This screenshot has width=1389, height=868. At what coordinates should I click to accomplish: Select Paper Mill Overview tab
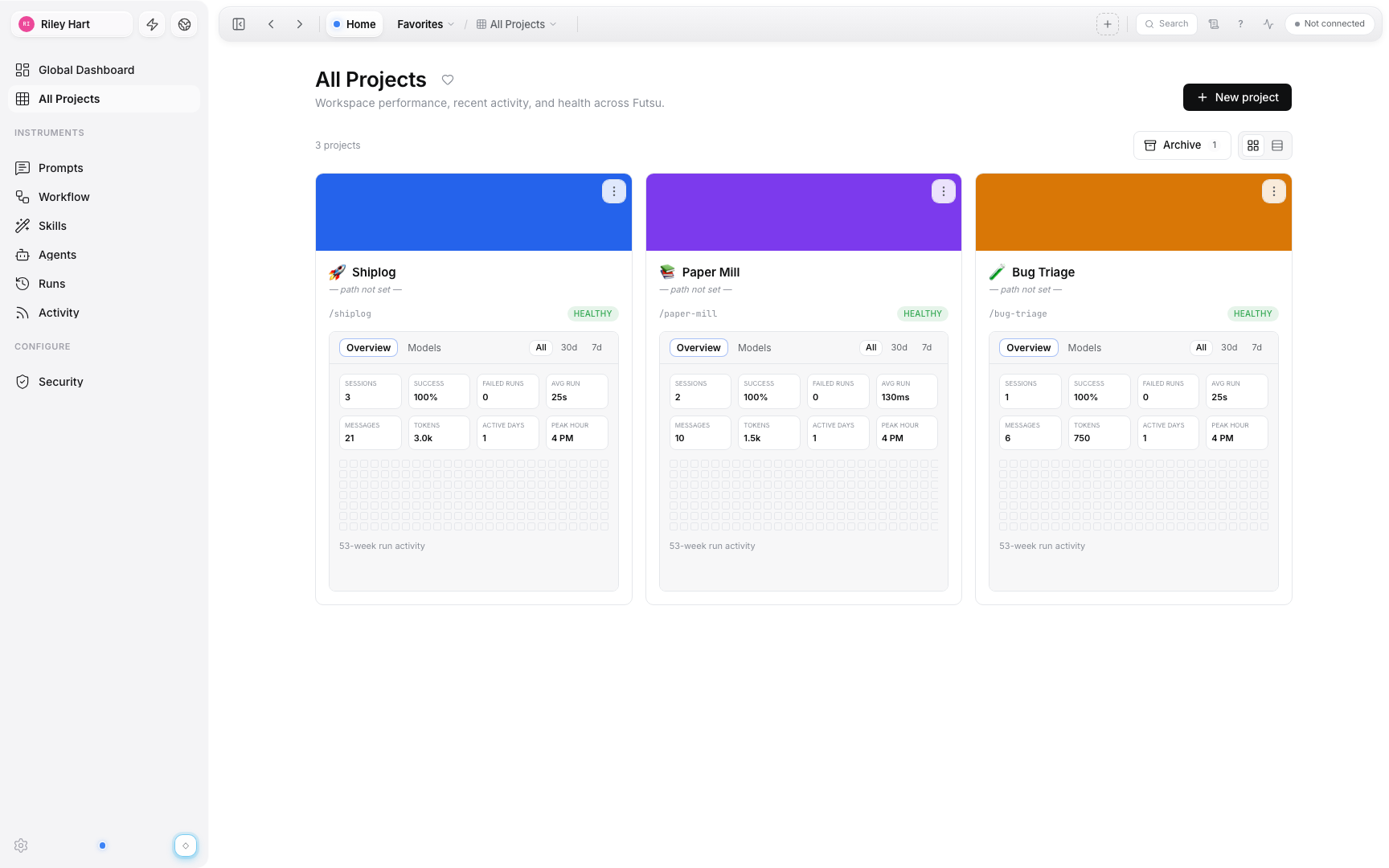tap(699, 348)
